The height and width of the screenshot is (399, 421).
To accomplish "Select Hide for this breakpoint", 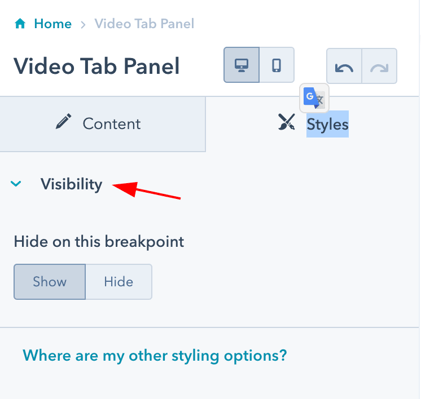I will 119,282.
